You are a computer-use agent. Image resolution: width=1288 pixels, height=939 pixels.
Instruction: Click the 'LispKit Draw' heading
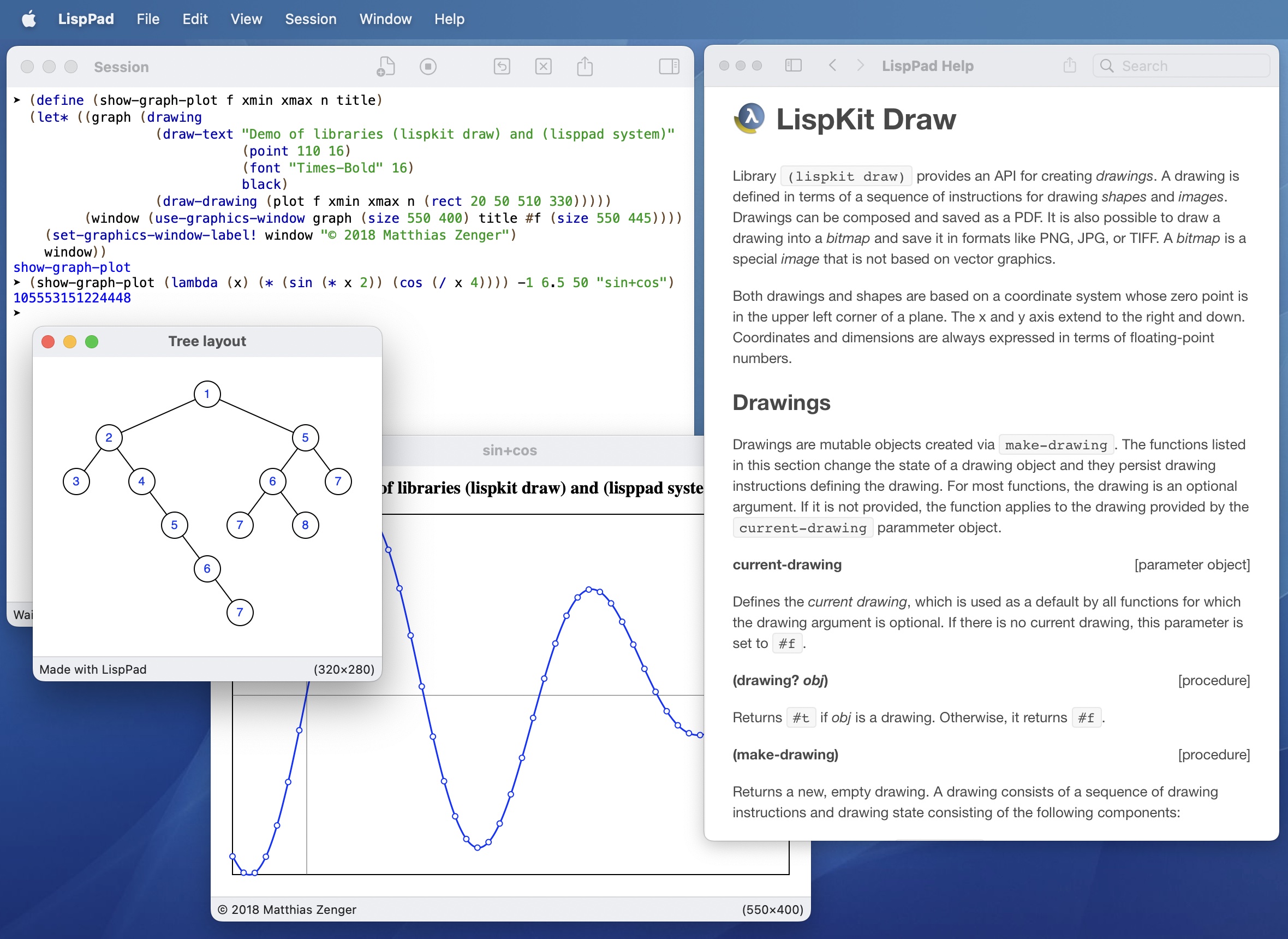(866, 119)
